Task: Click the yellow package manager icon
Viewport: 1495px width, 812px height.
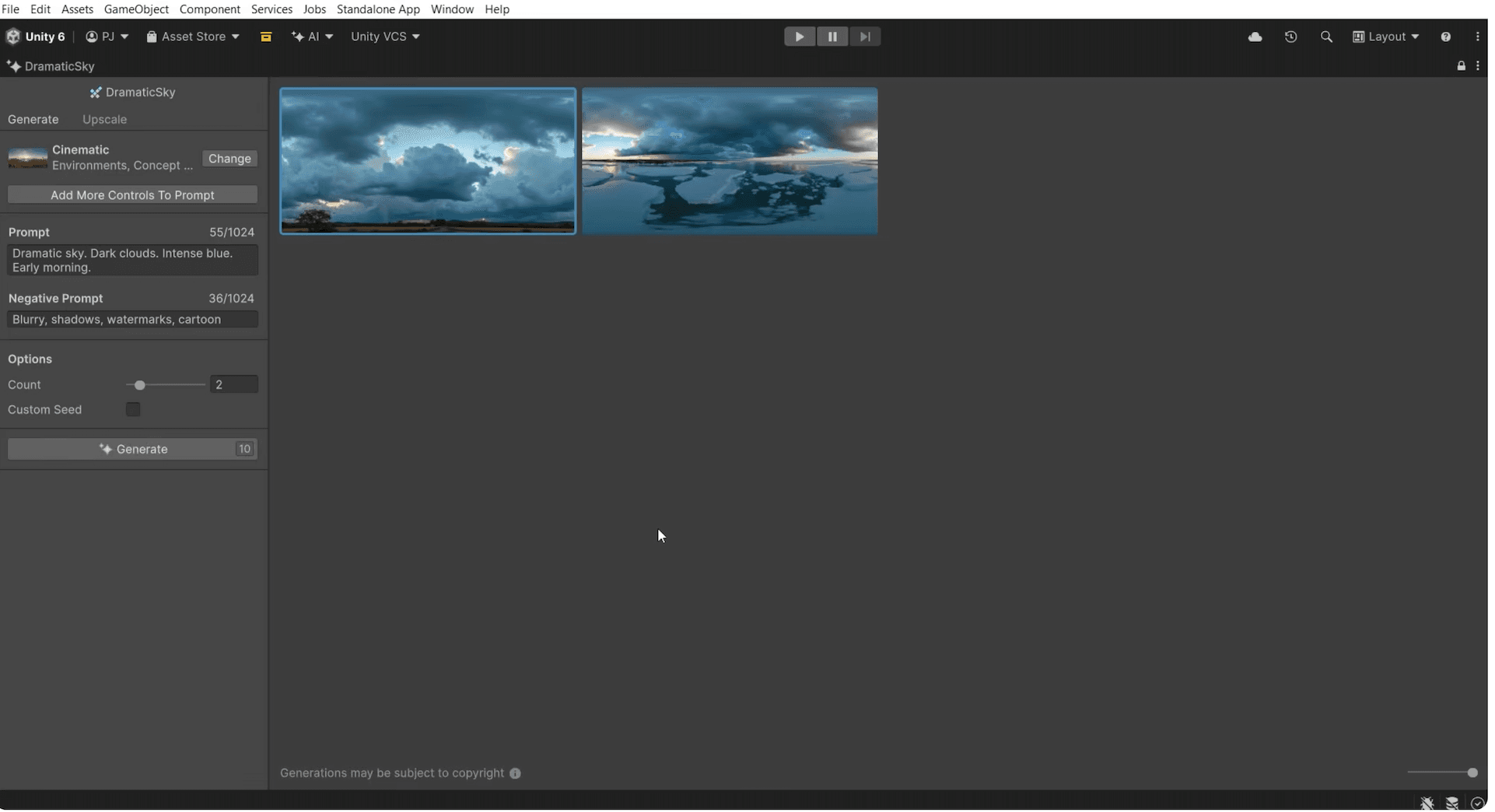Action: click(x=266, y=37)
